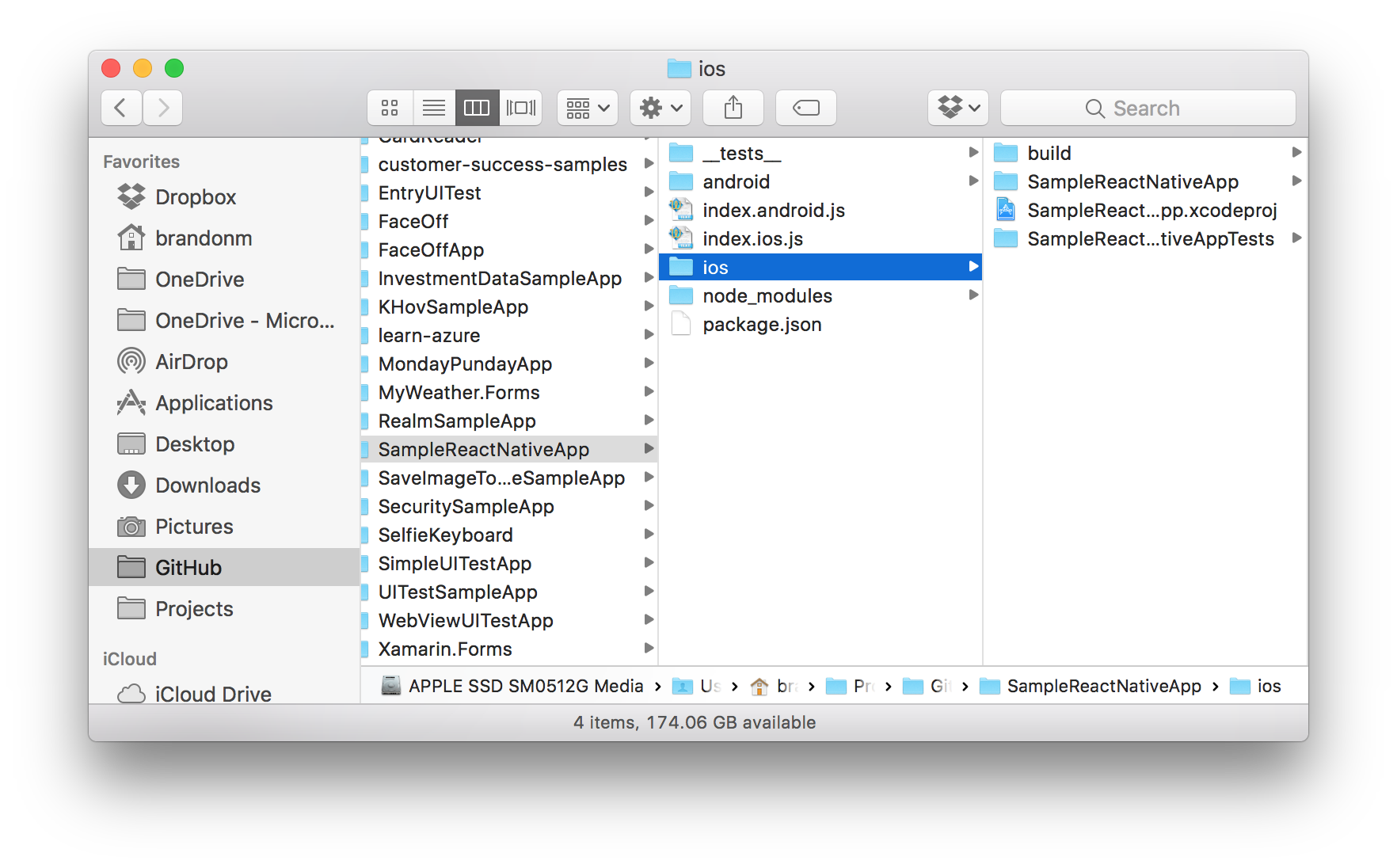The width and height of the screenshot is (1397, 868).
Task: Click APPLE SSD SM0512G Media in path bar
Action: (x=512, y=686)
